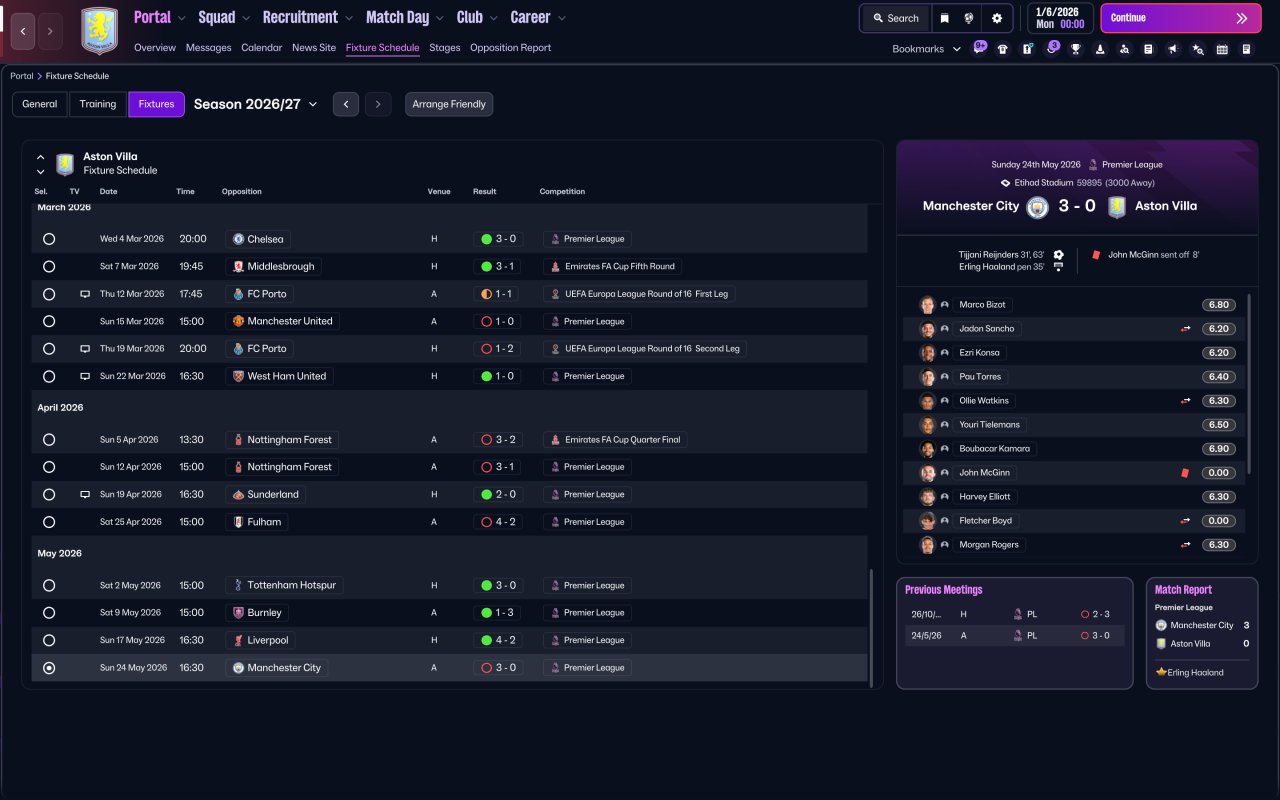Click the date and time display 1/6/2026
Image resolution: width=1280 pixels, height=800 pixels.
click(x=1060, y=18)
